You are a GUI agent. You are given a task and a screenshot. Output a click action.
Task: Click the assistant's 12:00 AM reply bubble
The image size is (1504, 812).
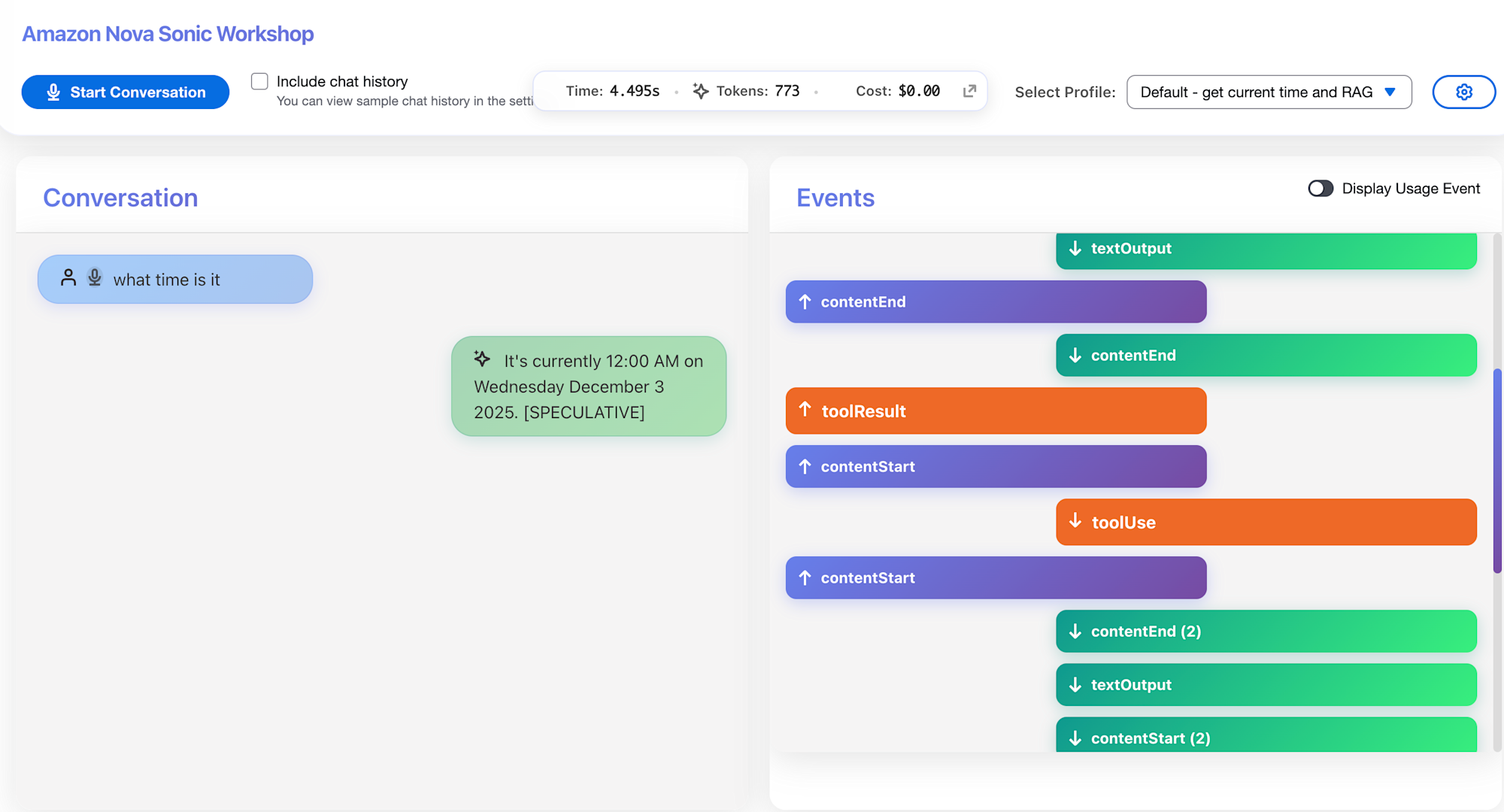click(589, 386)
